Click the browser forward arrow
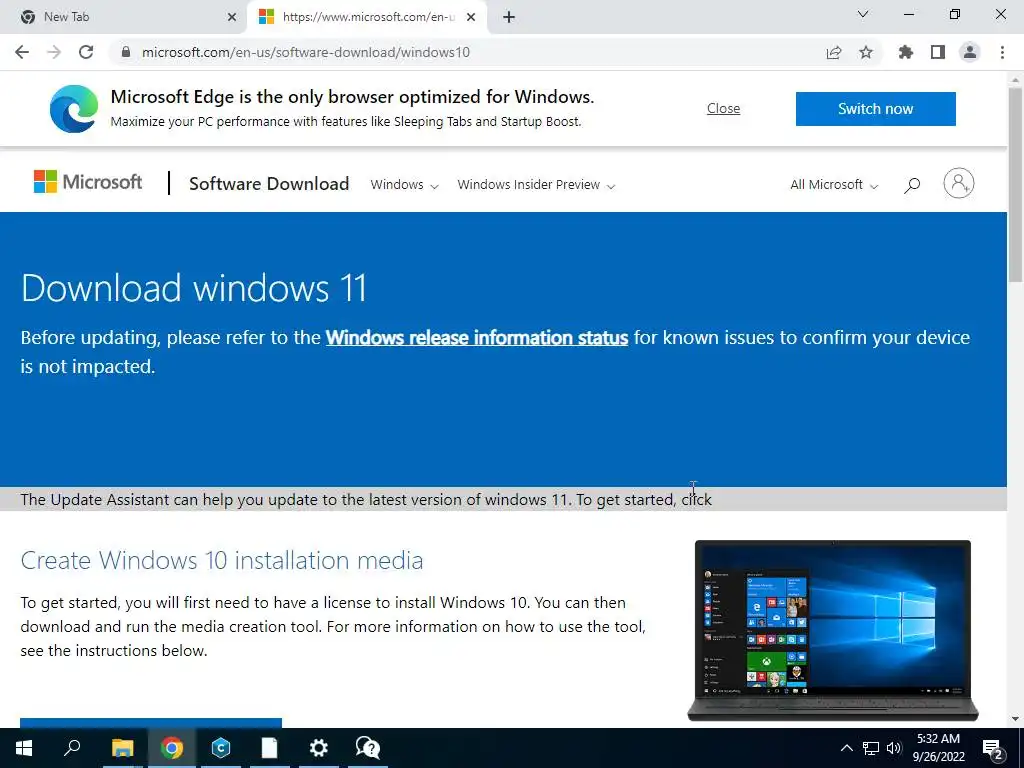 coord(54,52)
